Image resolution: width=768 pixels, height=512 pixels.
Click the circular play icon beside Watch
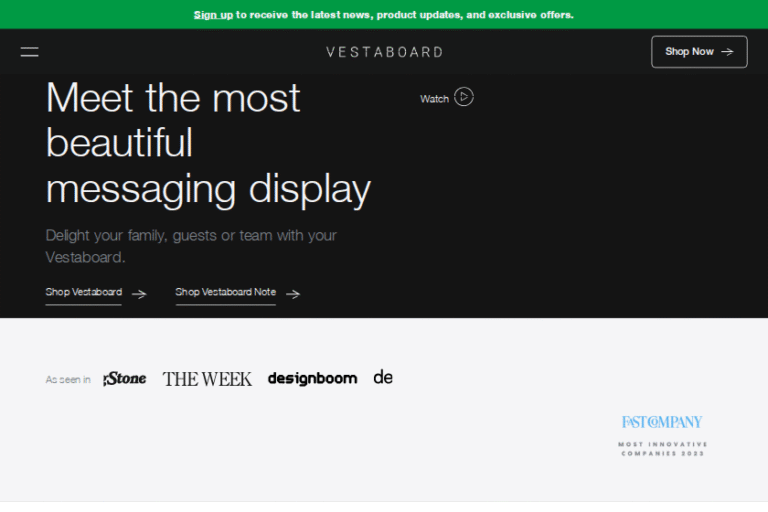(x=463, y=97)
